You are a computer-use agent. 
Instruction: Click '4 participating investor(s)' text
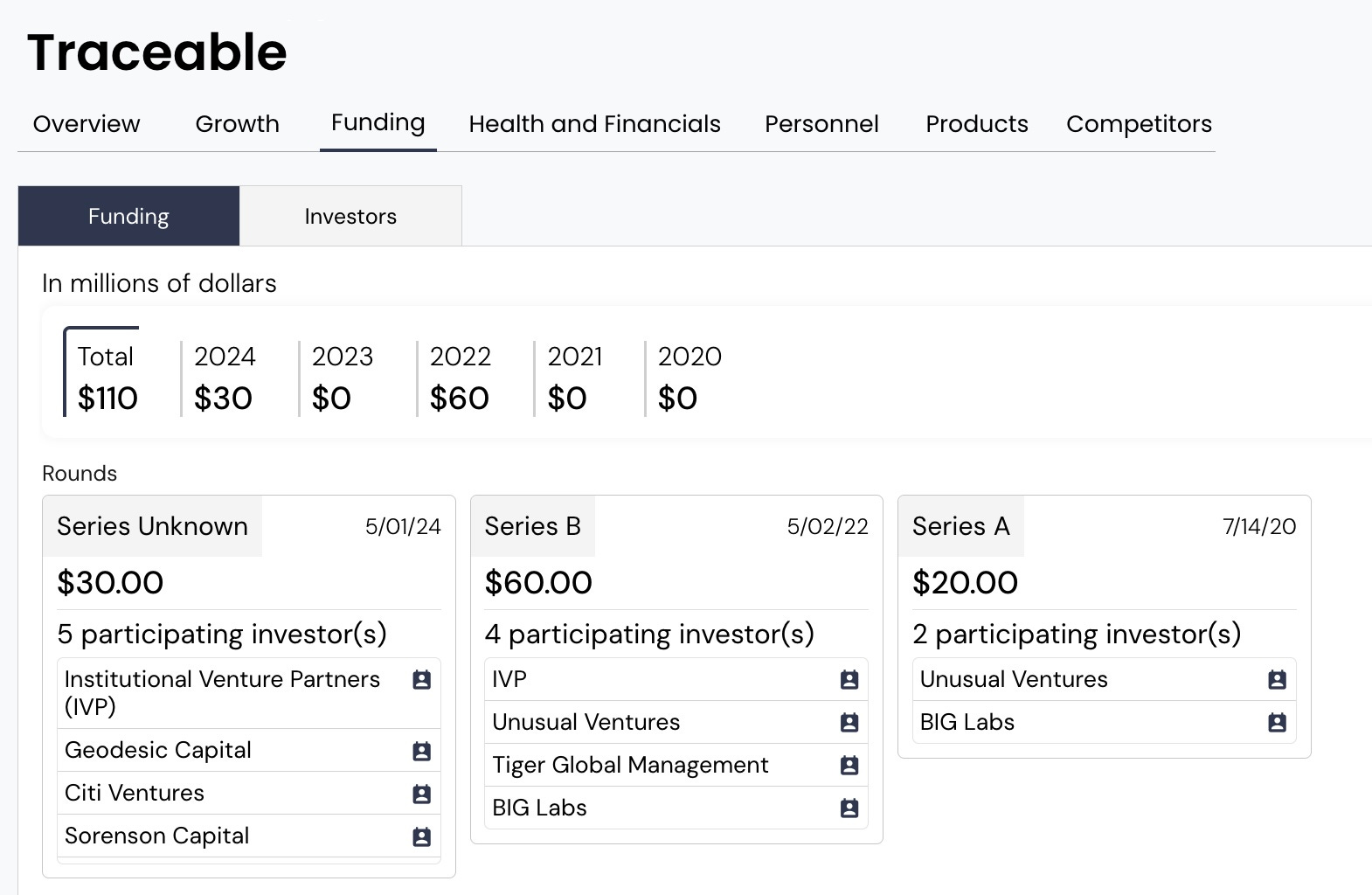coord(649,634)
